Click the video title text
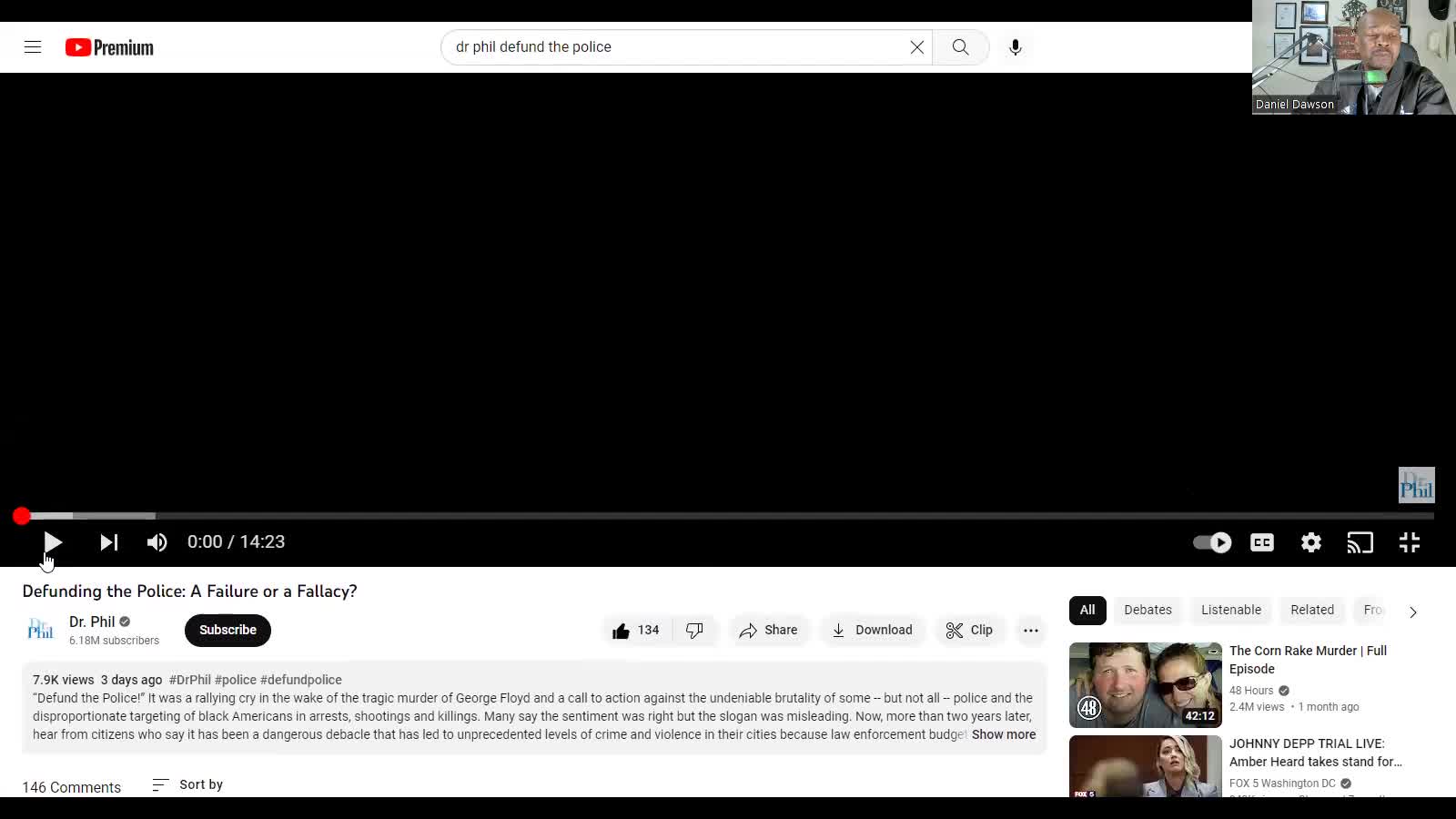The height and width of the screenshot is (819, 1456). 189,591
